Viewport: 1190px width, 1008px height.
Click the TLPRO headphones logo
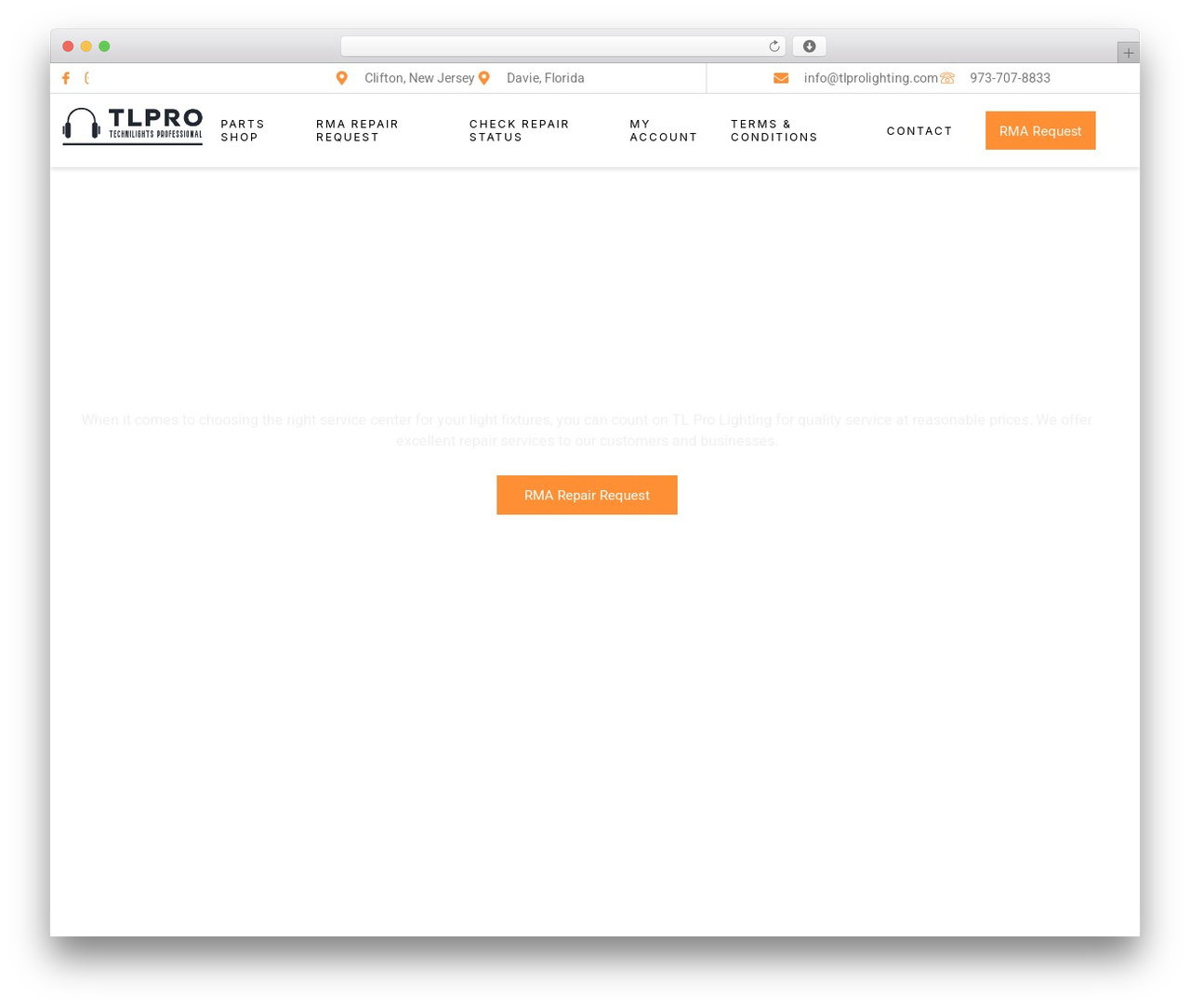tap(132, 126)
